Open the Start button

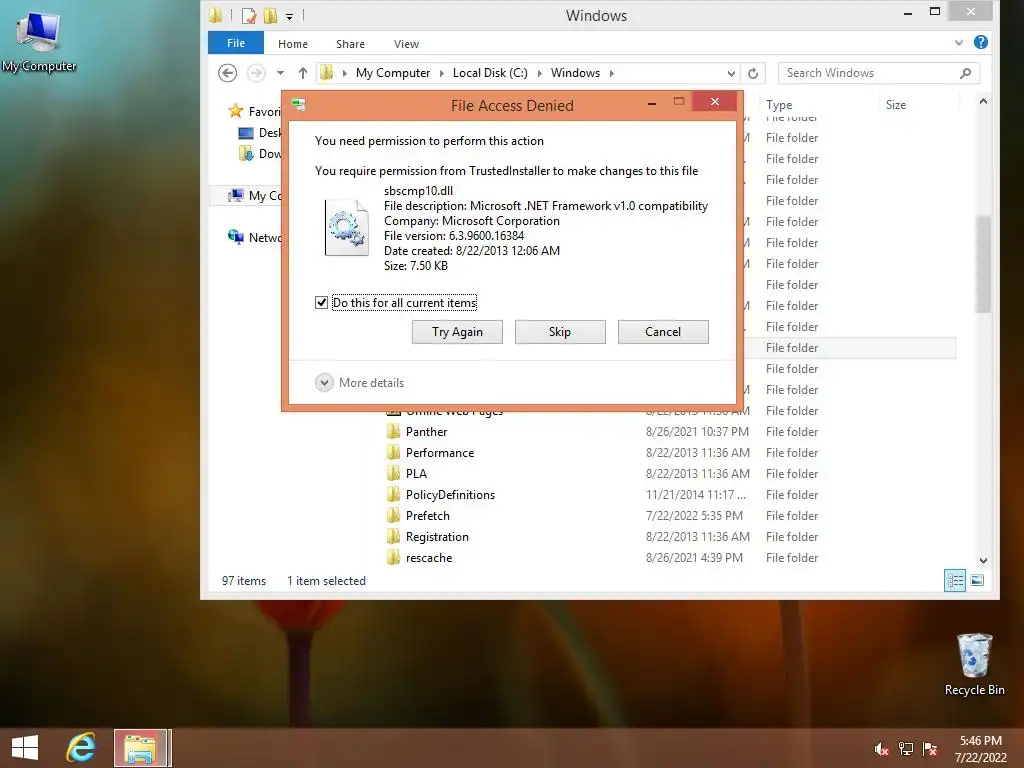click(25, 748)
